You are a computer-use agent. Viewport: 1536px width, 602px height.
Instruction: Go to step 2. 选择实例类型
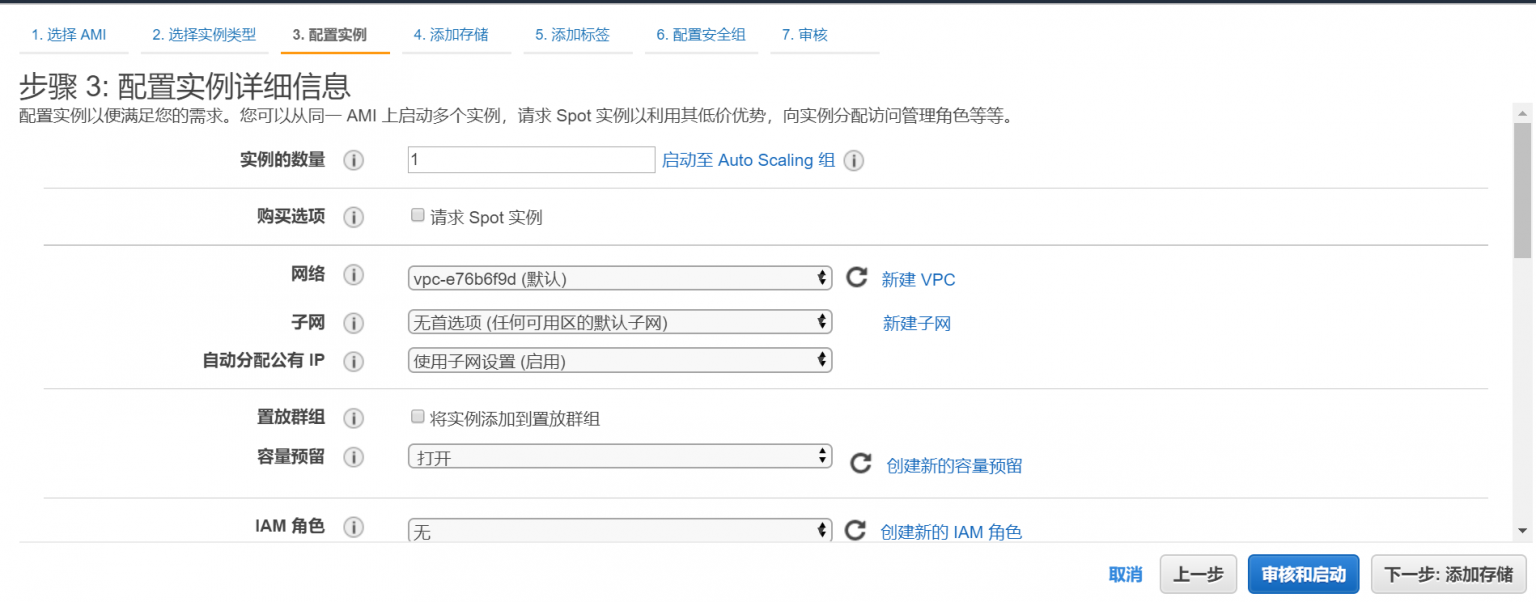[204, 34]
